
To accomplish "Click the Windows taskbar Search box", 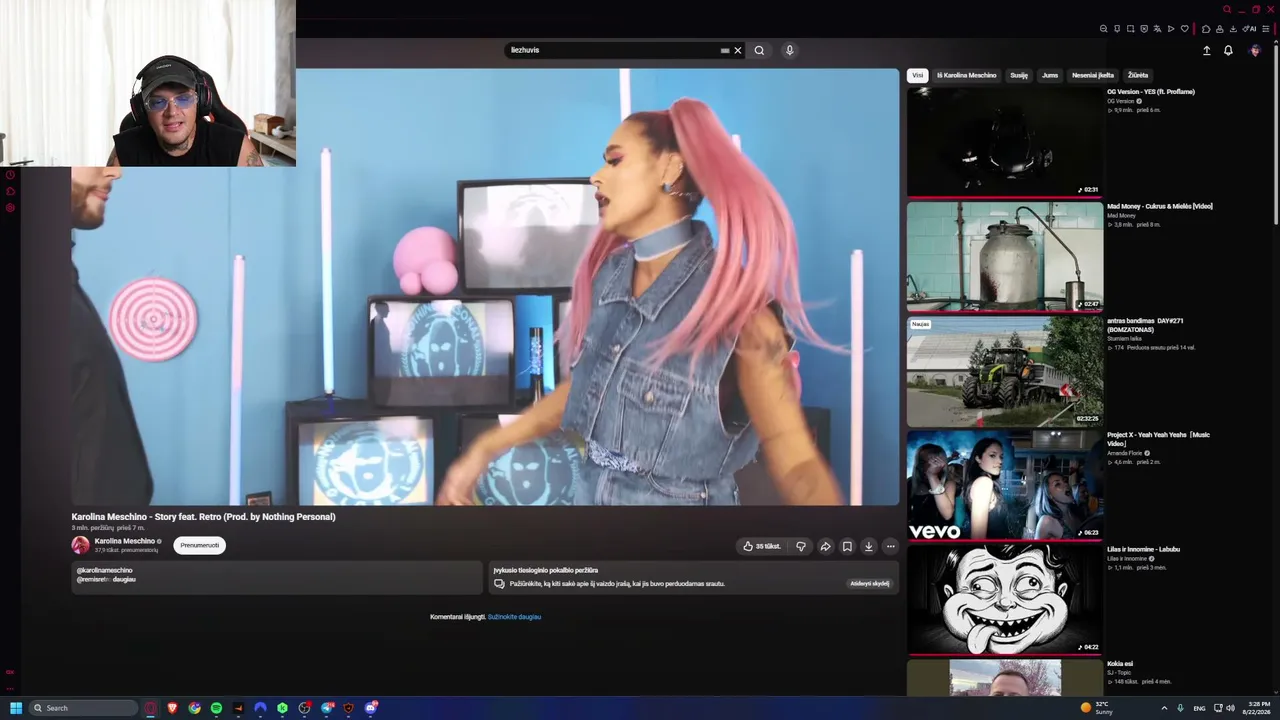I will pyautogui.click(x=82, y=708).
